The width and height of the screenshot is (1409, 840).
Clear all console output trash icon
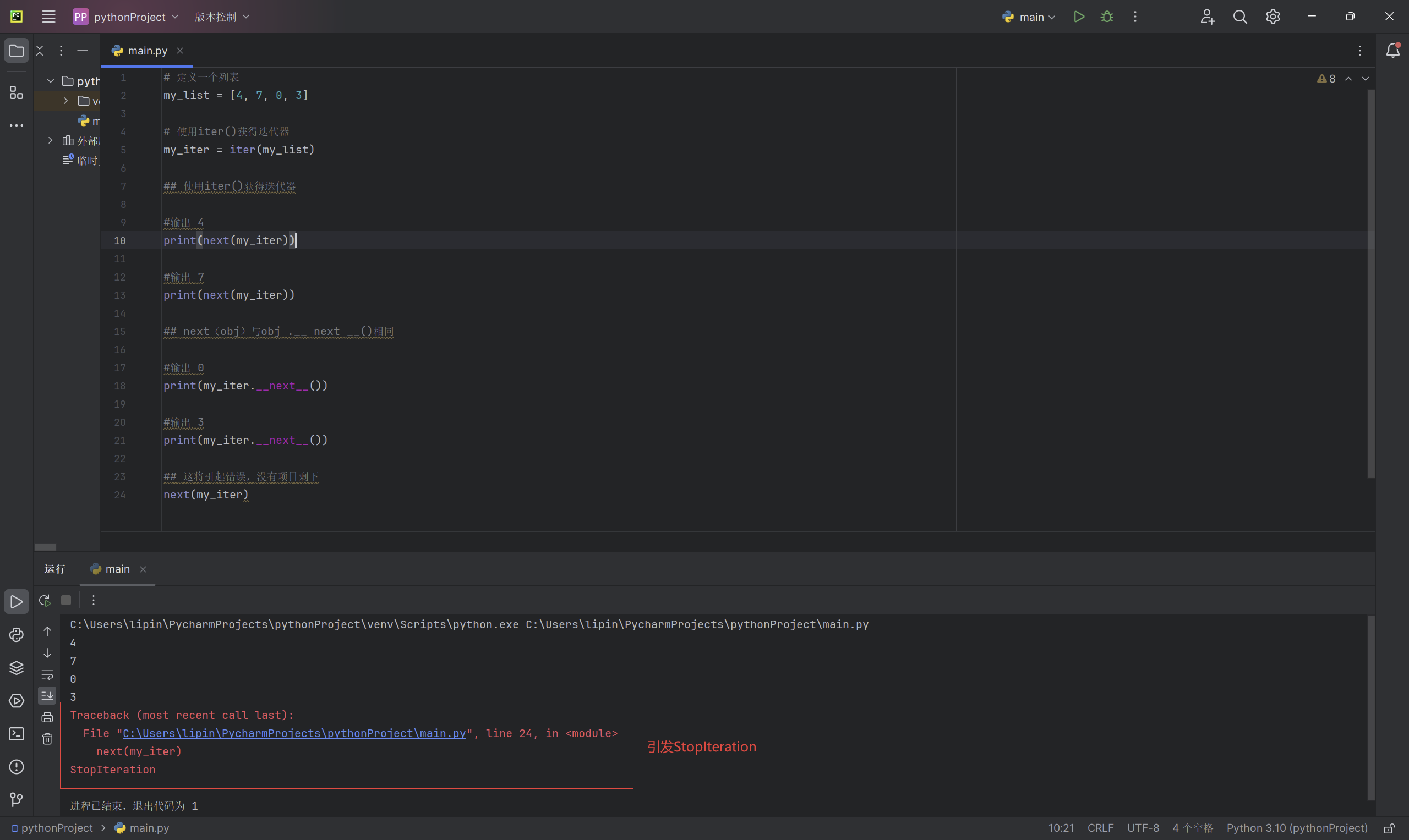47,739
